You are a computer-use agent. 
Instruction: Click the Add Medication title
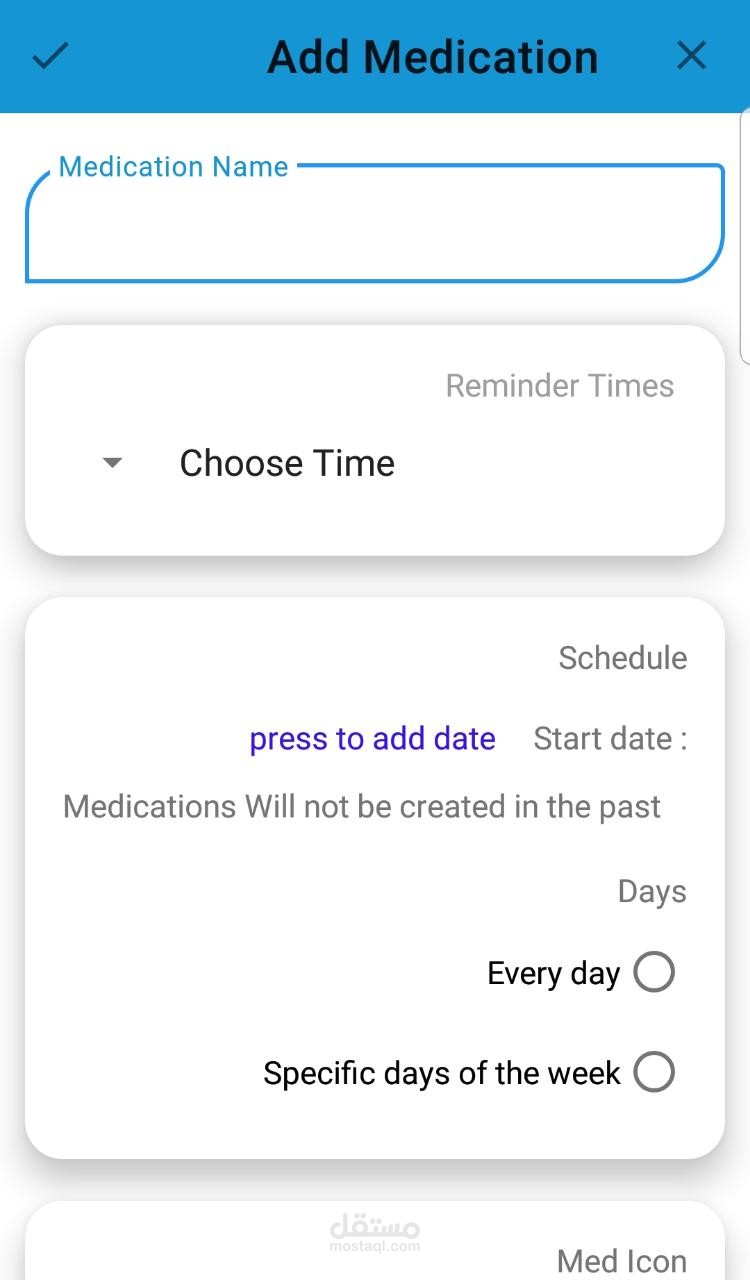[x=432, y=57]
